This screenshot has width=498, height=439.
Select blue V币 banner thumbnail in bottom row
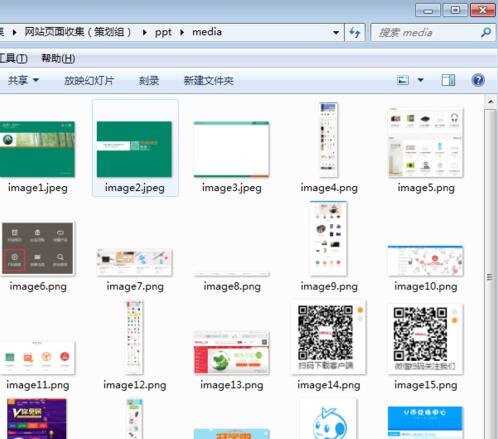426,422
